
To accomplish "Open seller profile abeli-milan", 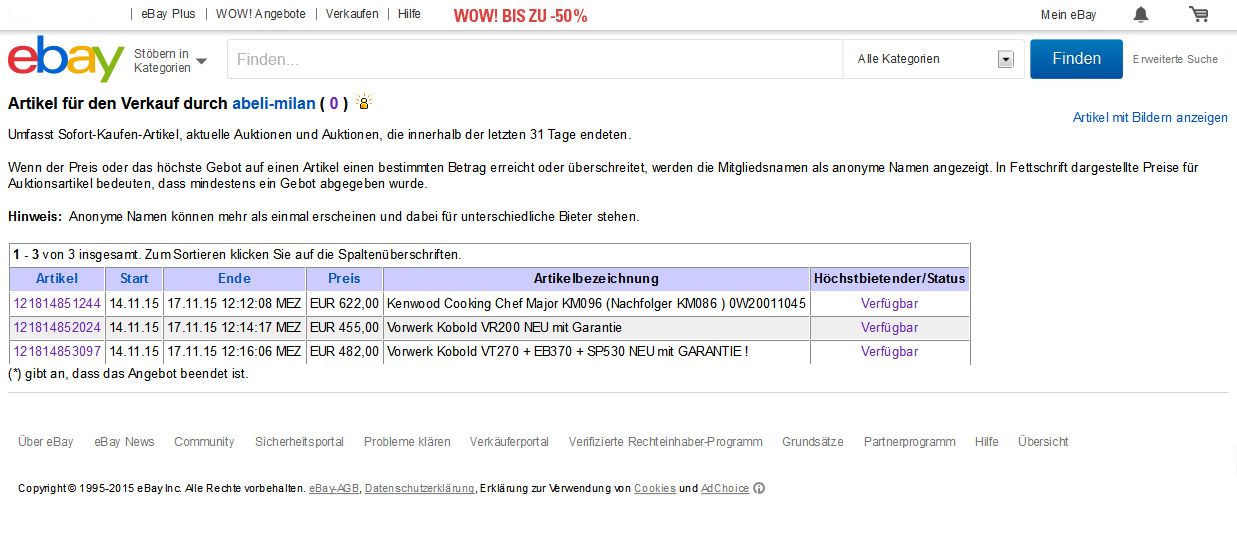I will [x=274, y=103].
